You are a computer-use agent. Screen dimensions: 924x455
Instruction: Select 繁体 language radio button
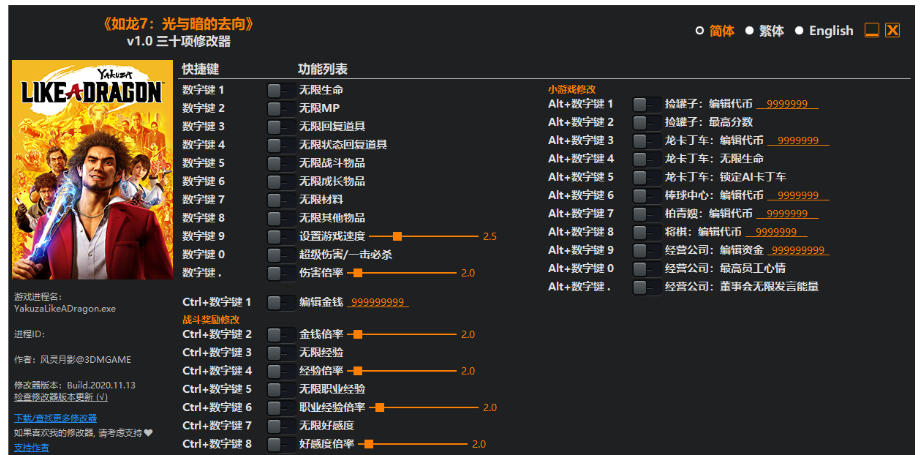click(749, 31)
